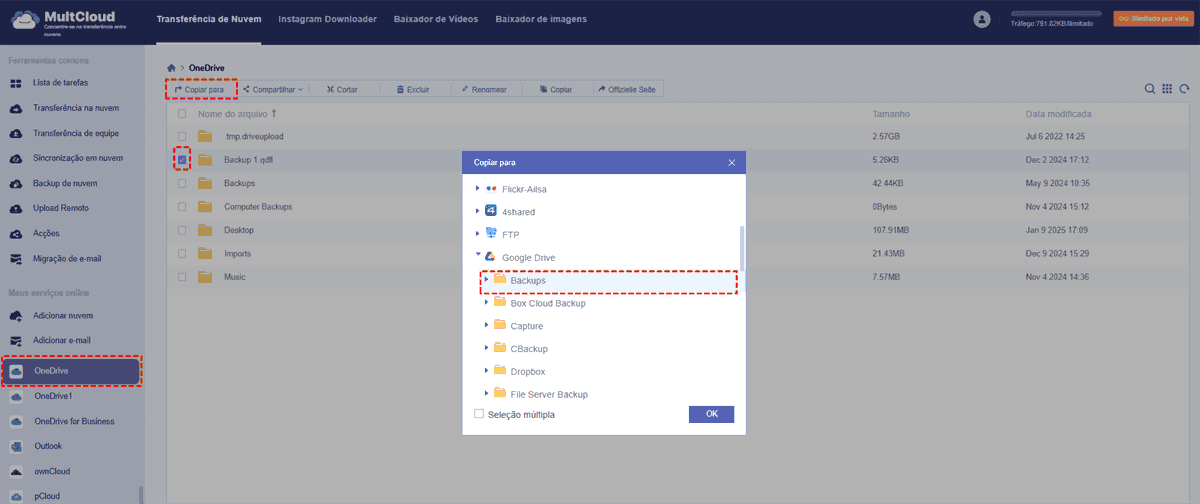This screenshot has width=1200, height=504.
Task: Toggle the select-all header checkbox
Action: pyautogui.click(x=182, y=114)
